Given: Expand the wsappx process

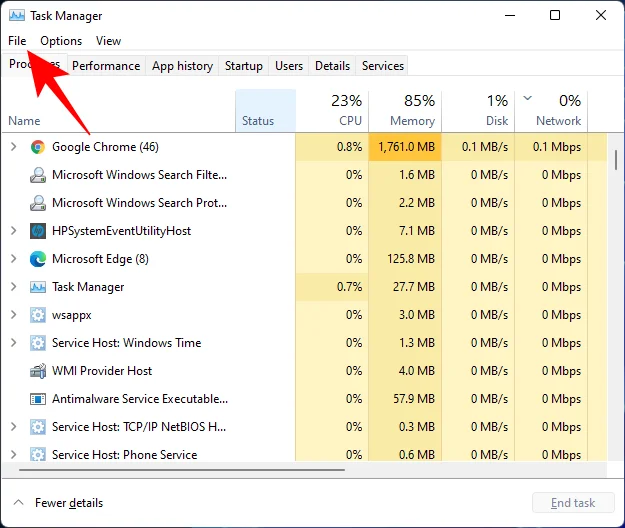Looking at the screenshot, I should (14, 315).
